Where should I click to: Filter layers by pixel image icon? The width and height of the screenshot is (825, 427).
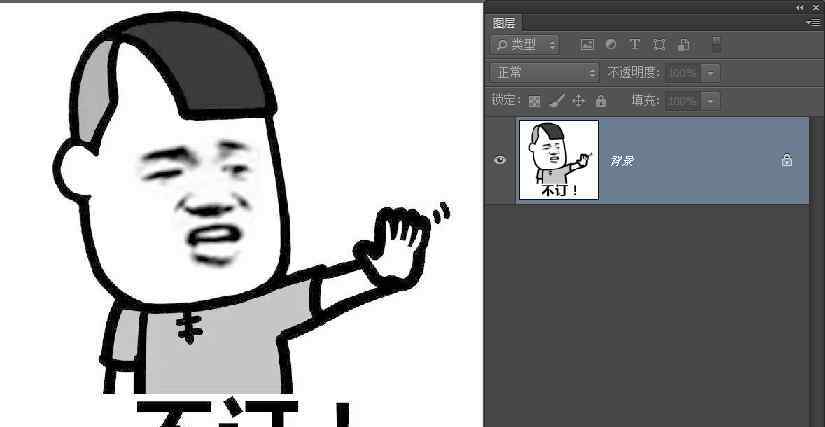tap(587, 45)
